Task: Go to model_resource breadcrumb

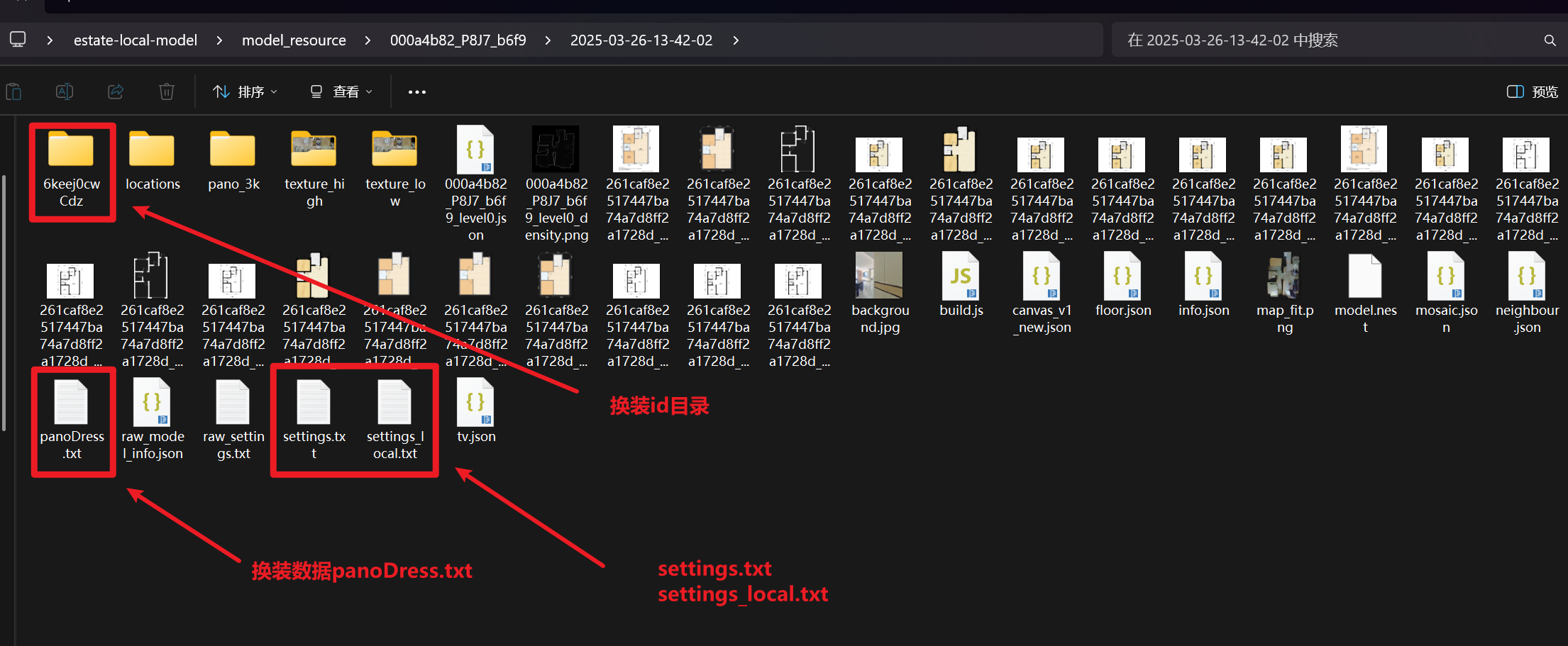Action: coord(294,40)
